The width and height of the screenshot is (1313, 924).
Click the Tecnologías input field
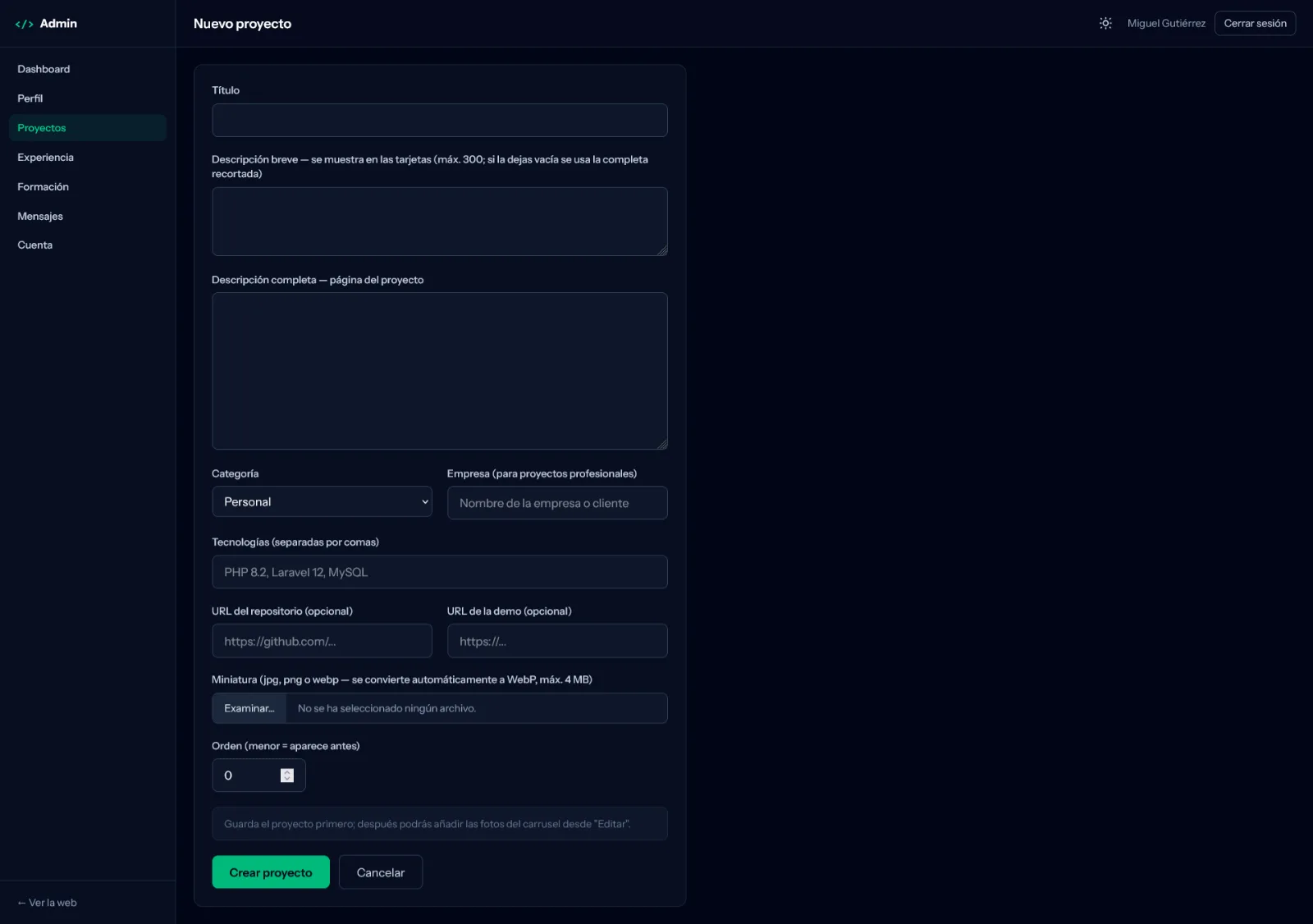pyautogui.click(x=440, y=572)
